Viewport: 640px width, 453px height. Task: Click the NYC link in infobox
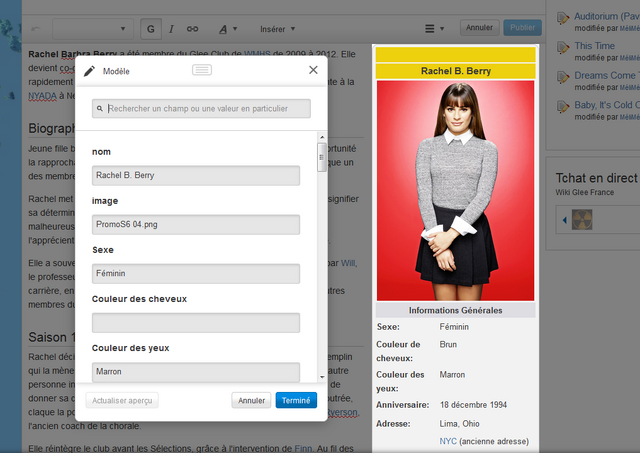click(448, 441)
